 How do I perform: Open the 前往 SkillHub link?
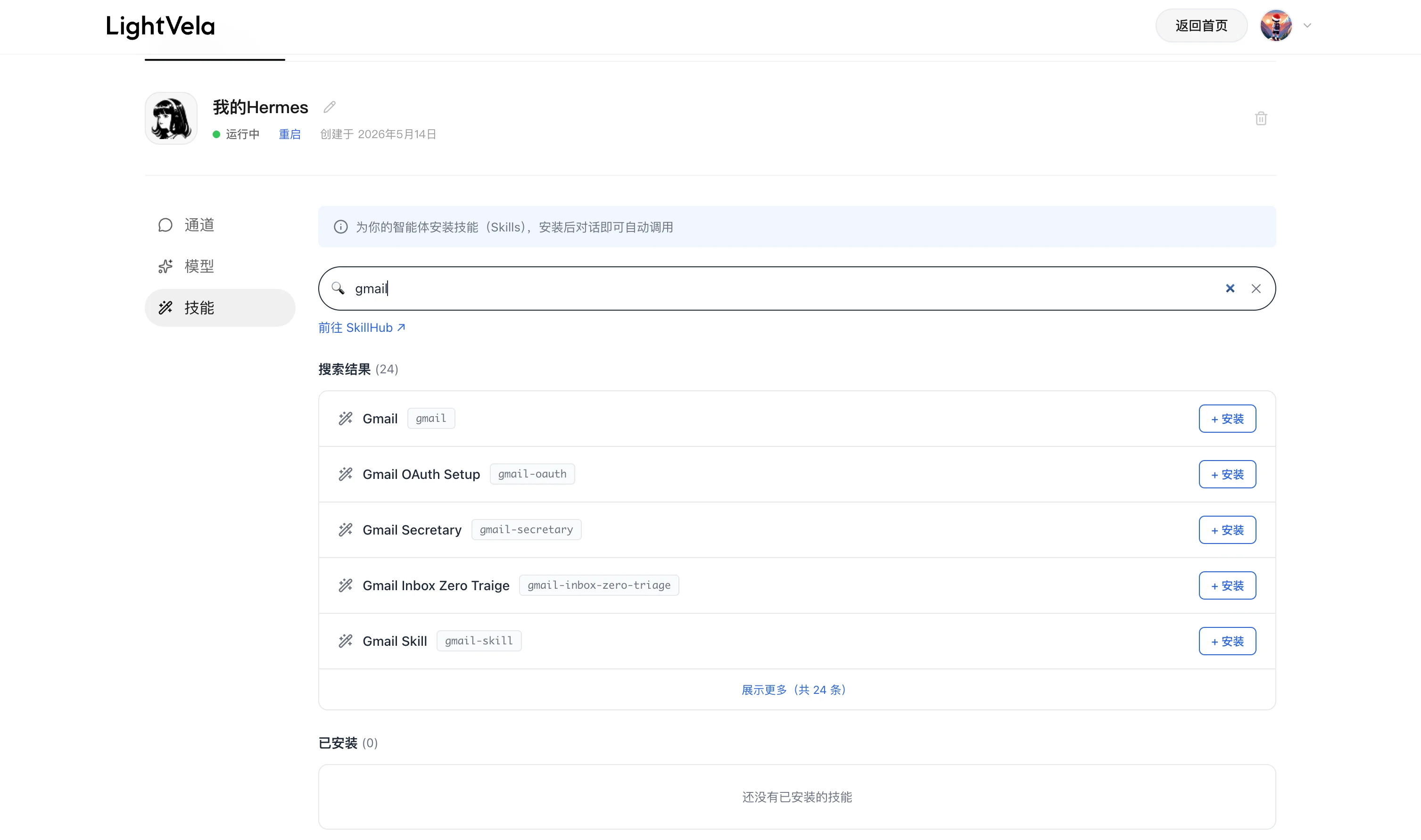[362, 328]
